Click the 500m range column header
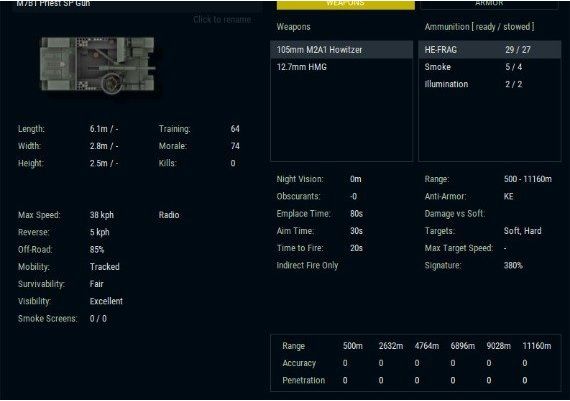Viewport: 570px width, 401px height. (x=353, y=346)
